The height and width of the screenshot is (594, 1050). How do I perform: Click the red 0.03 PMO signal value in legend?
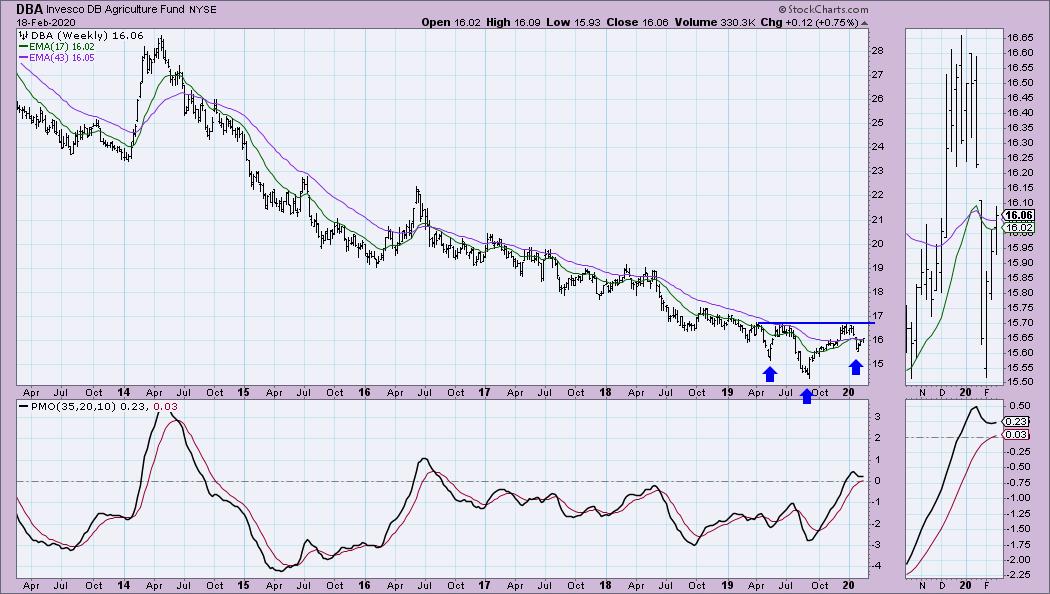pos(163,406)
